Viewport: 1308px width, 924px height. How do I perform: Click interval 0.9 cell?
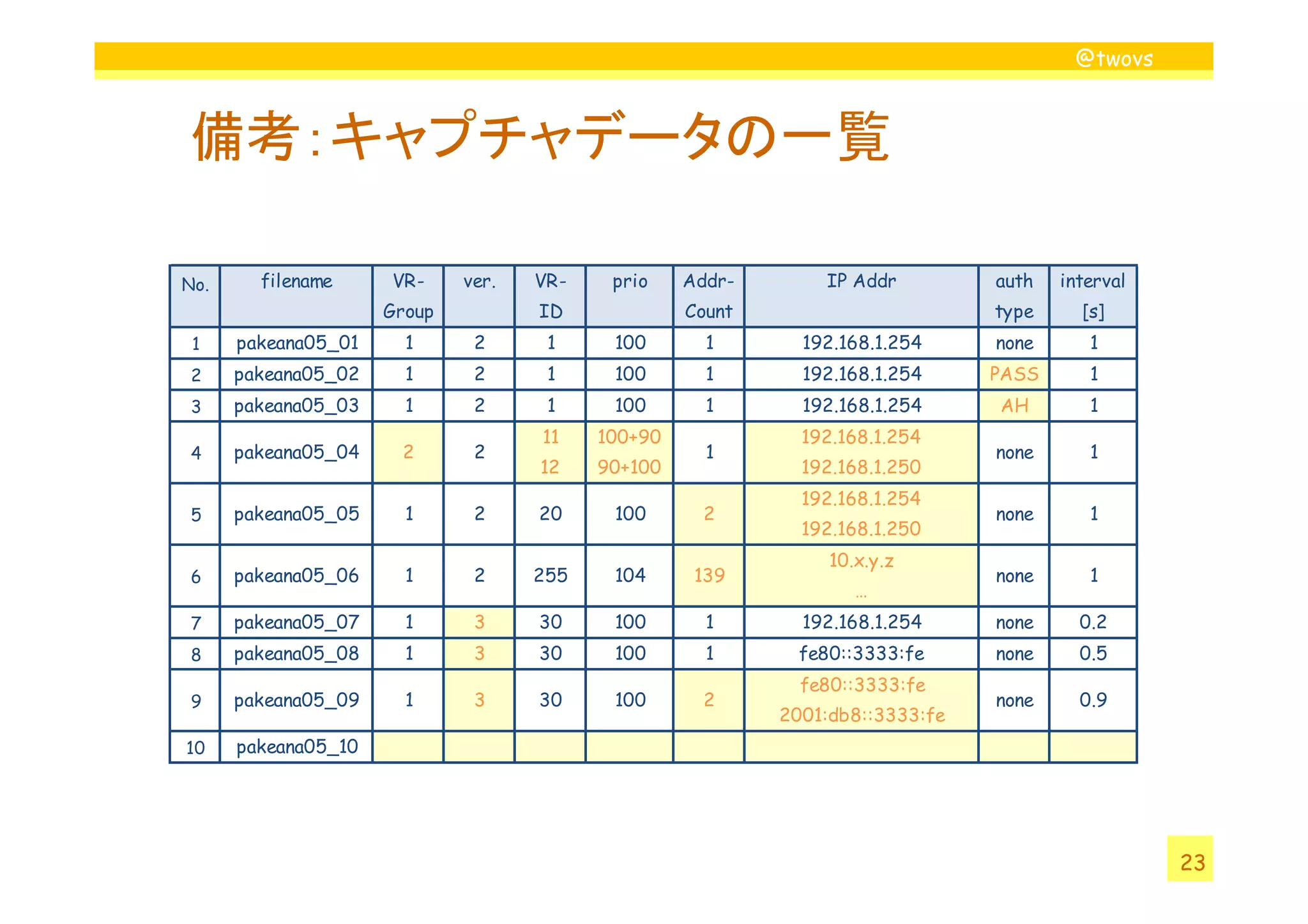click(1093, 700)
